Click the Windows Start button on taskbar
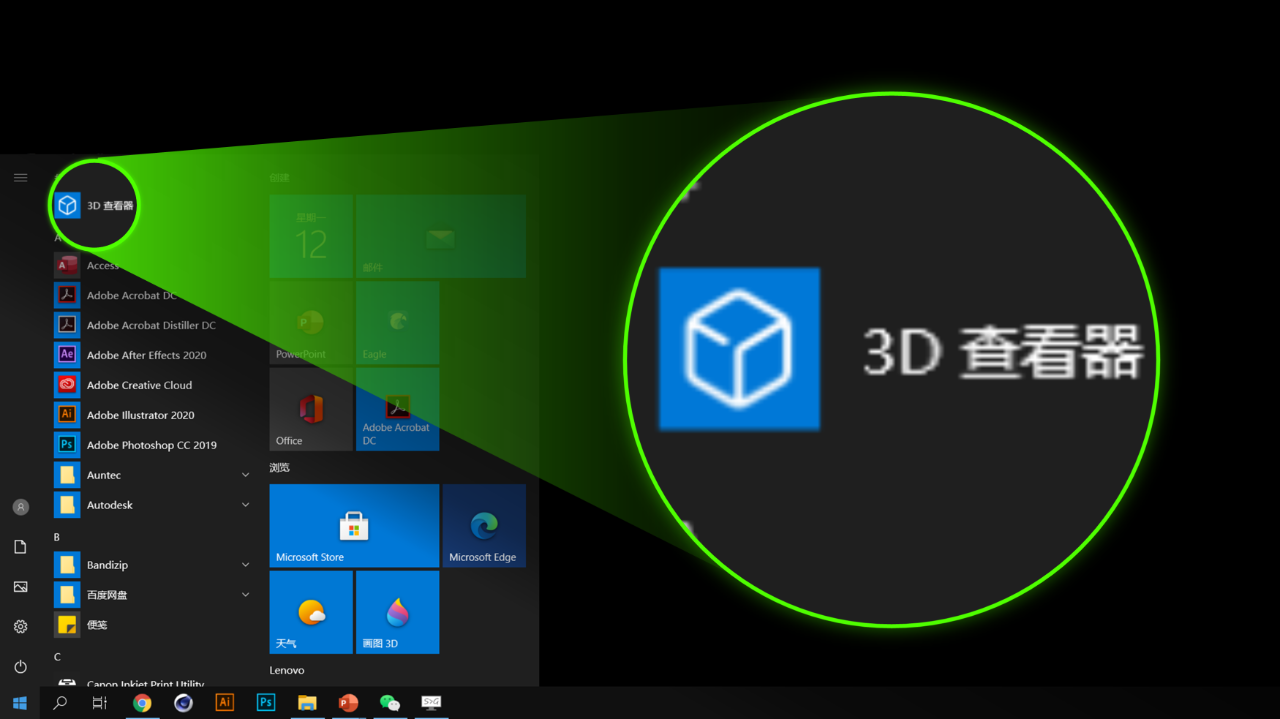Screen dimensions: 1280x719 pos(20,703)
